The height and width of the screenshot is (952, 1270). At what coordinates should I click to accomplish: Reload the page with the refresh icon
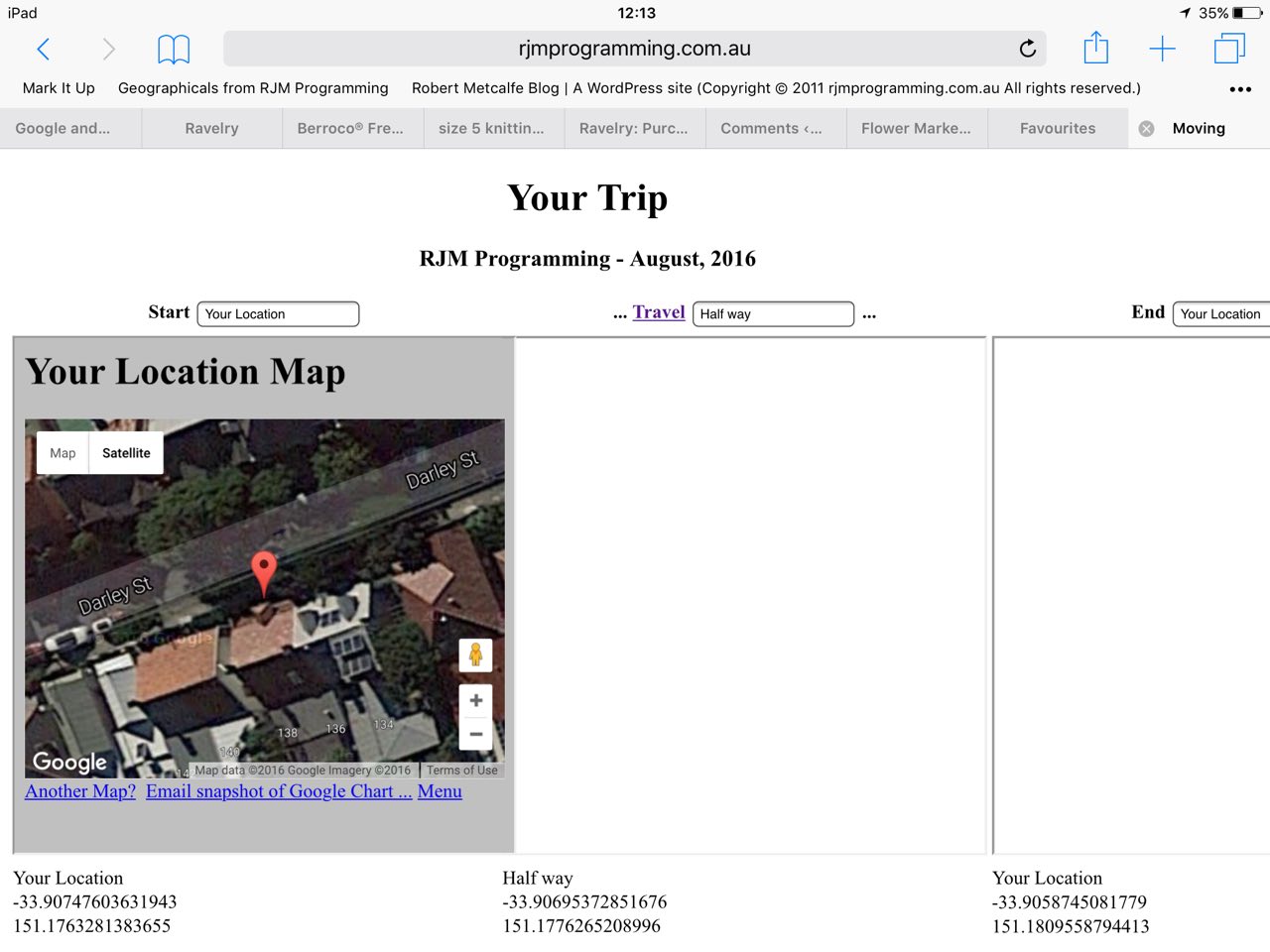[1028, 49]
